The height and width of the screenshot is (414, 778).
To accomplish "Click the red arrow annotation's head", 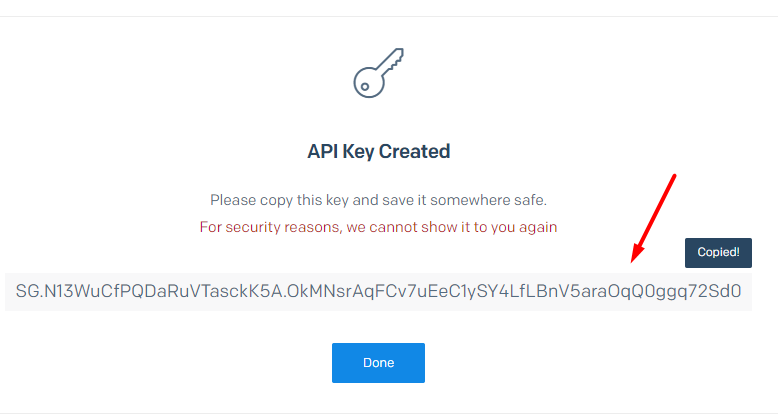I will tap(634, 260).
